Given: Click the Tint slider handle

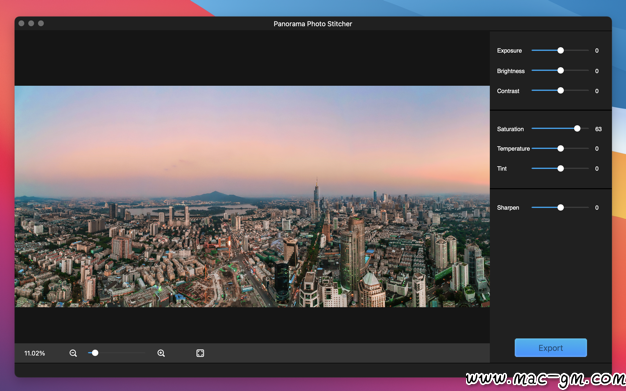Looking at the screenshot, I should [561, 169].
